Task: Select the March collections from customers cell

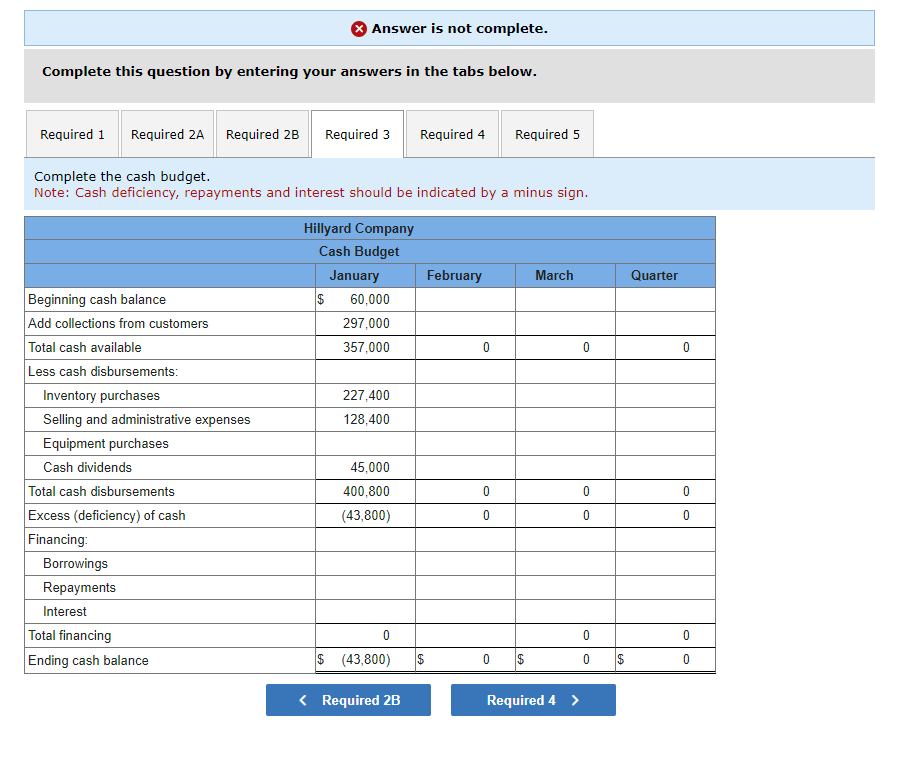Action: click(x=565, y=323)
